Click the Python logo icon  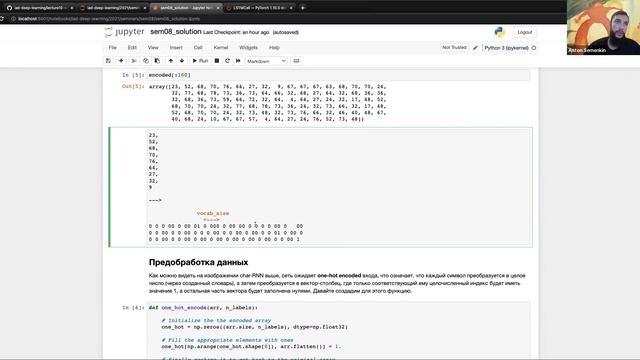(x=500, y=32)
